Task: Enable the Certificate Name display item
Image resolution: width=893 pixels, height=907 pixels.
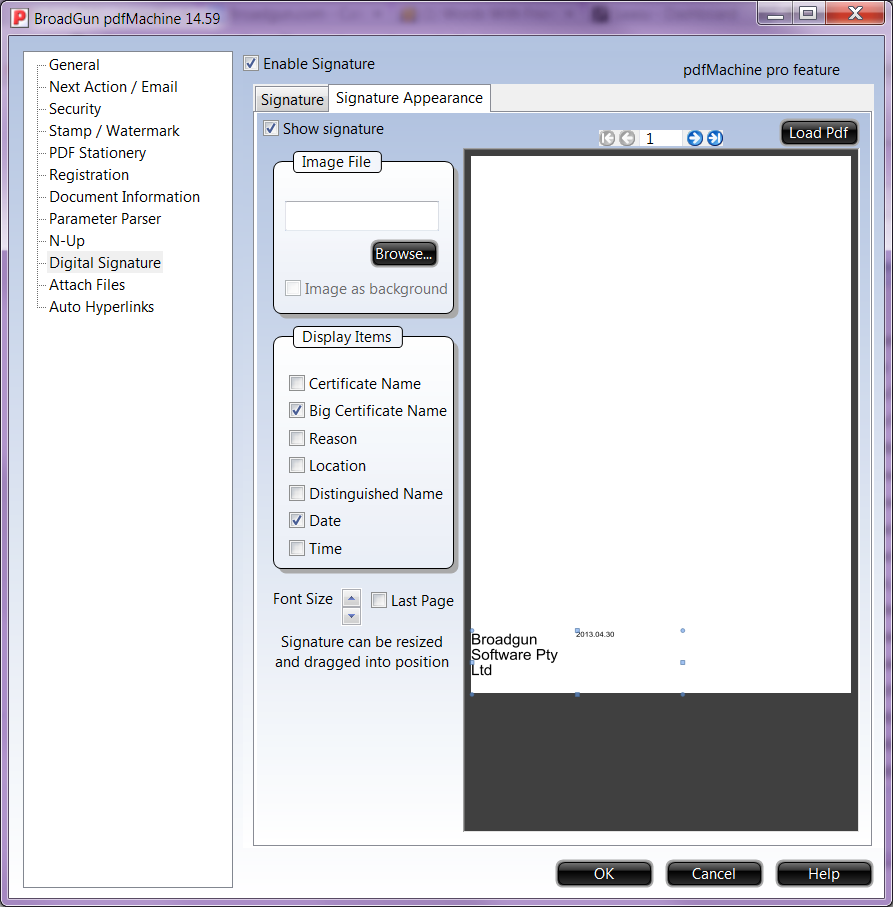Action: tap(297, 384)
